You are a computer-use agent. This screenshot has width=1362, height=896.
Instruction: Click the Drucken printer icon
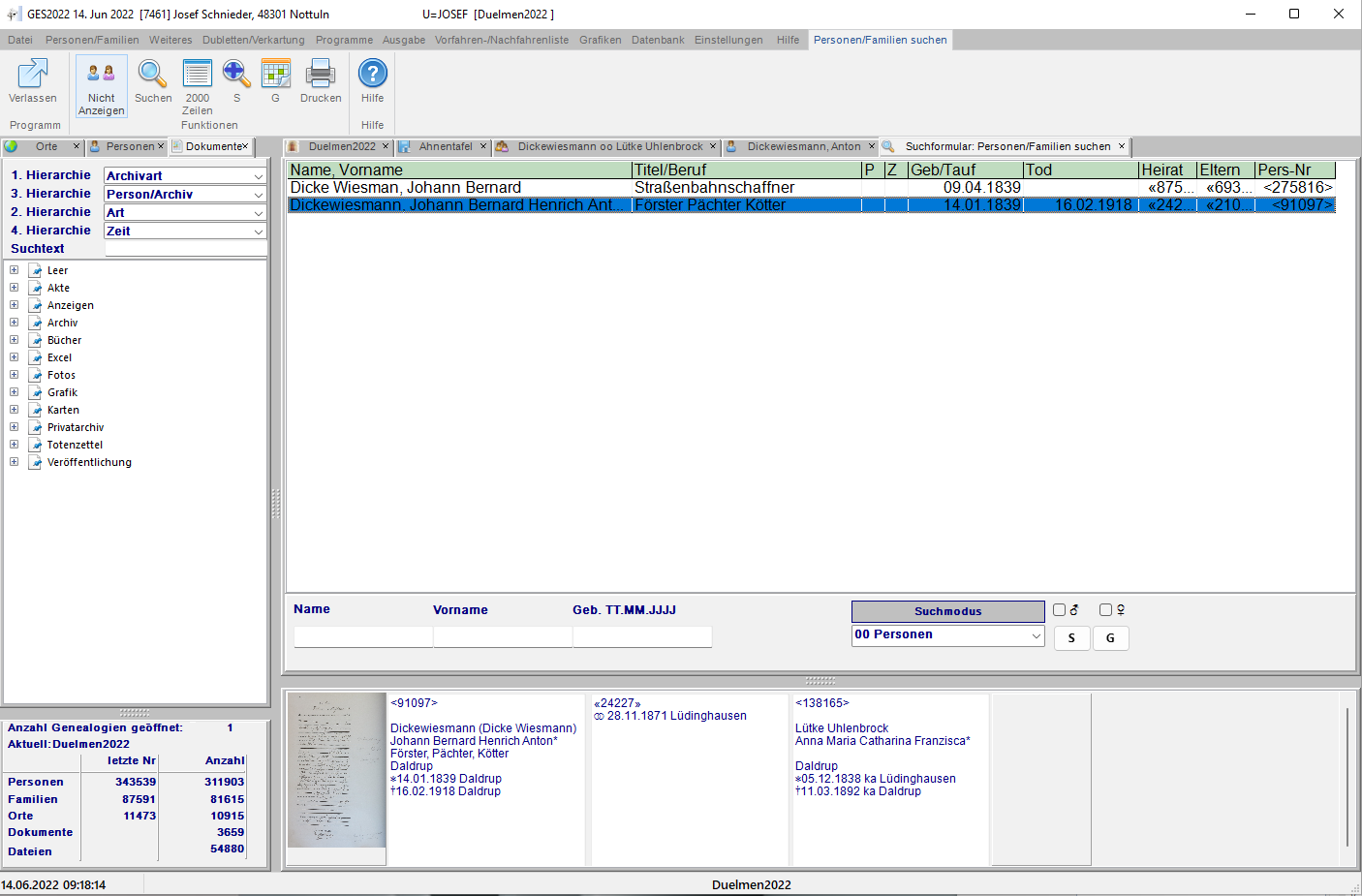click(320, 74)
